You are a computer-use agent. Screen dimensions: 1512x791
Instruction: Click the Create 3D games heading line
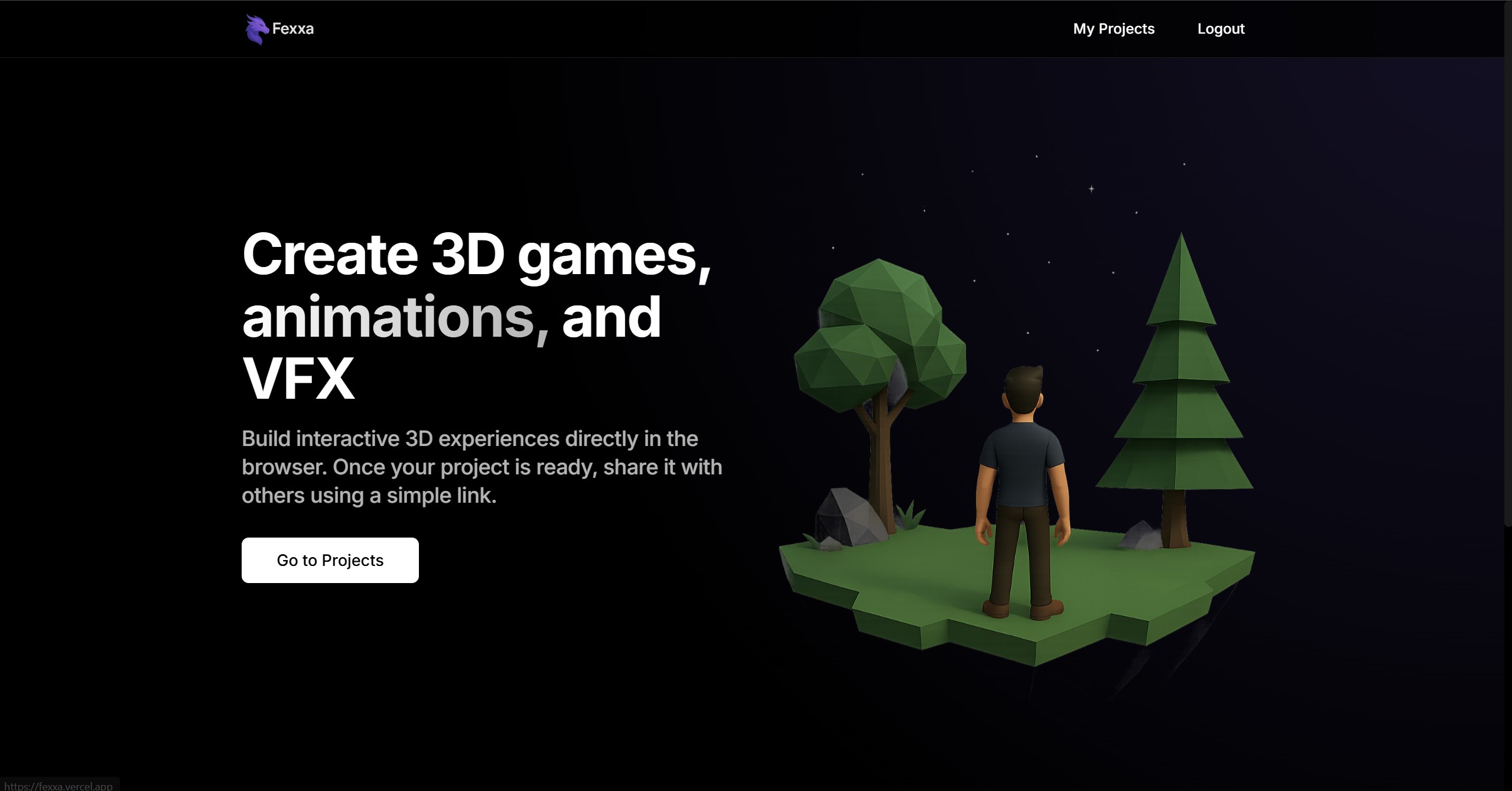[476, 255]
